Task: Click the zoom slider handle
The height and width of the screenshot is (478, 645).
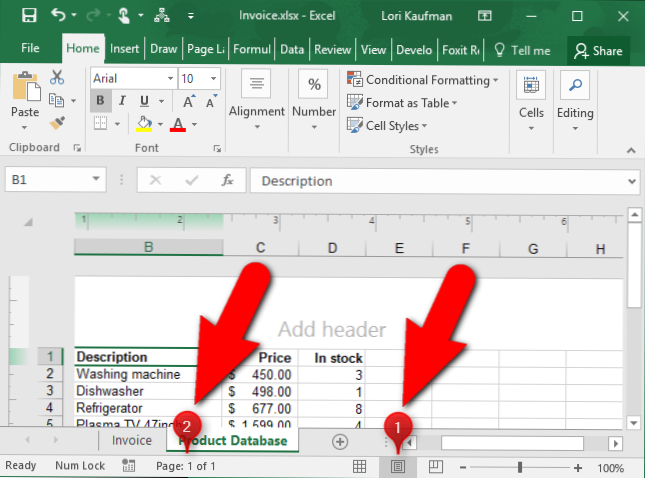Action: pyautogui.click(x=520, y=467)
